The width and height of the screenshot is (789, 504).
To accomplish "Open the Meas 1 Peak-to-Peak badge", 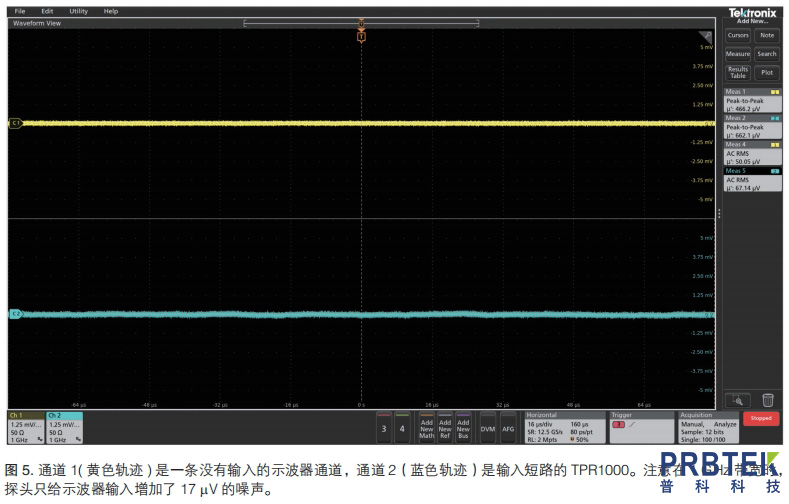I will pos(751,103).
